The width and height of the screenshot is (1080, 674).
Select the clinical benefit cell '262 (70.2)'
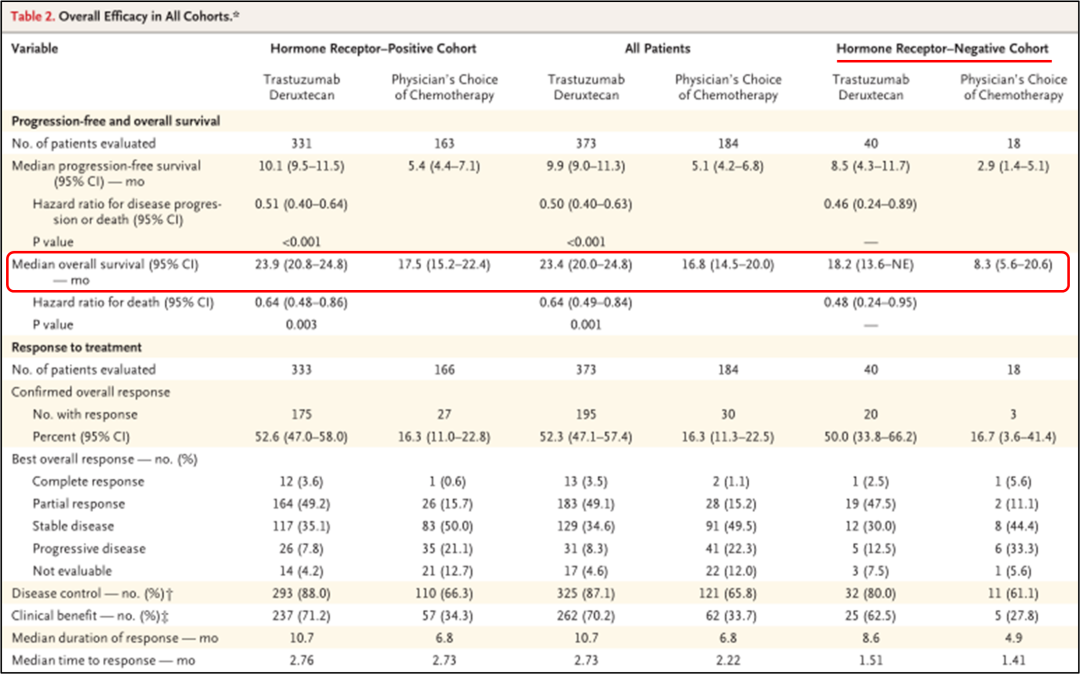585,616
